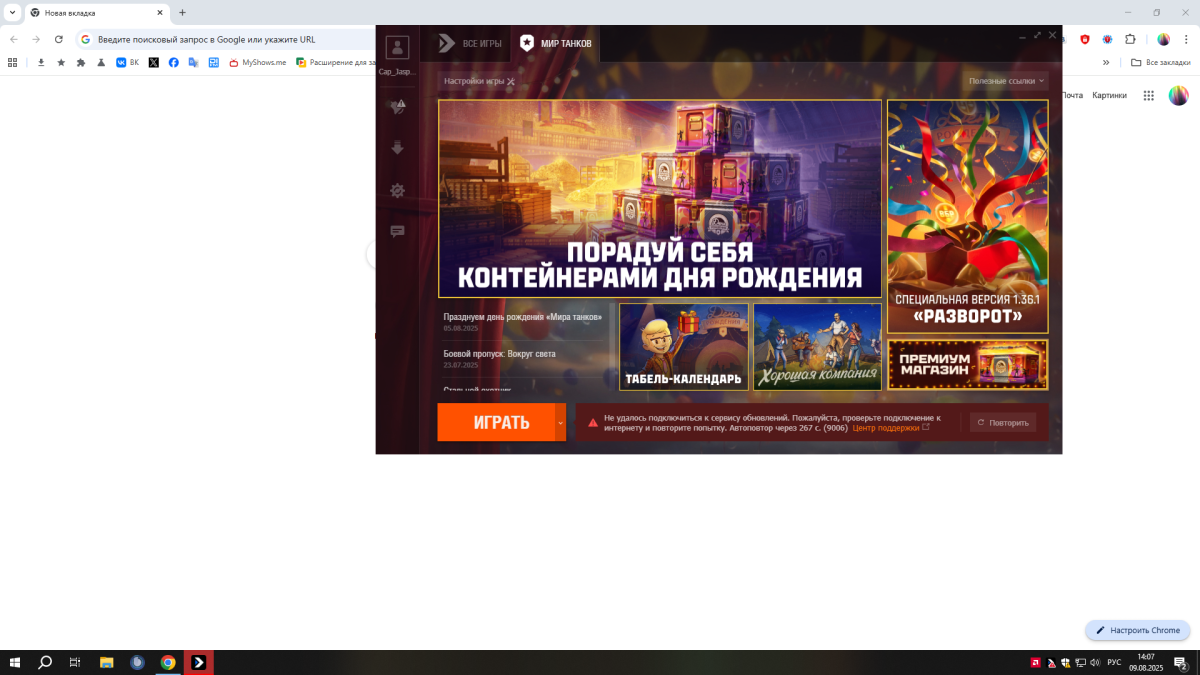This screenshot has width=1200, height=675.
Task: Open File Explorer from the taskbar
Action: point(106,662)
